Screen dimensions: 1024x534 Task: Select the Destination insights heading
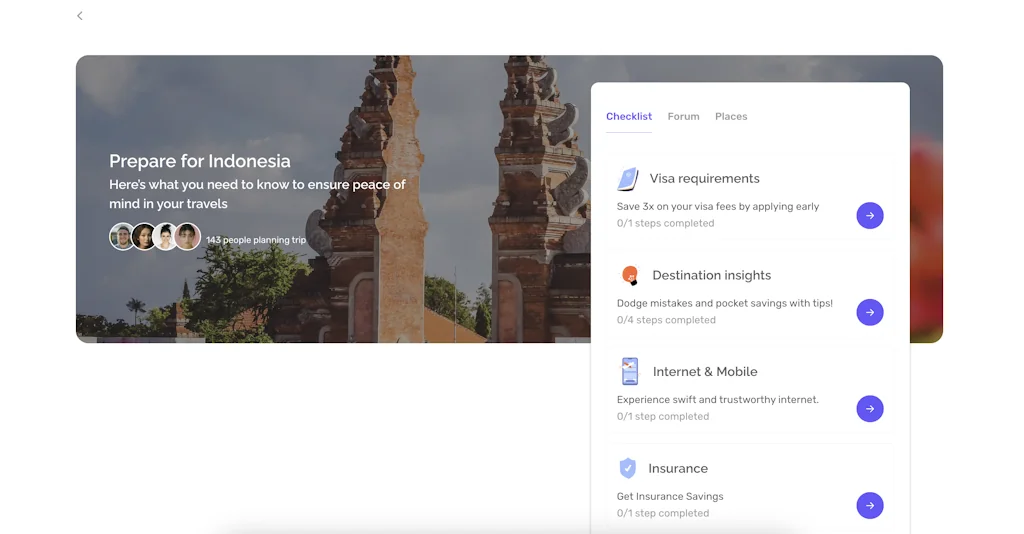click(x=711, y=275)
